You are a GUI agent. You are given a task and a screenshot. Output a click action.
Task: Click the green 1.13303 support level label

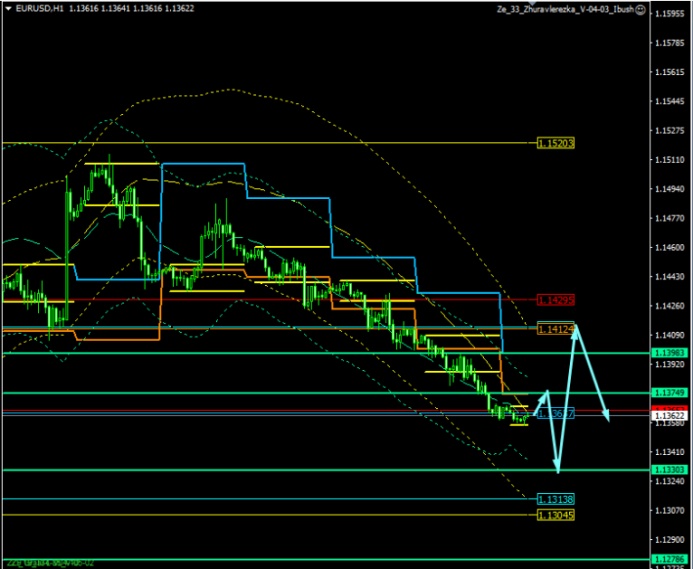point(668,469)
